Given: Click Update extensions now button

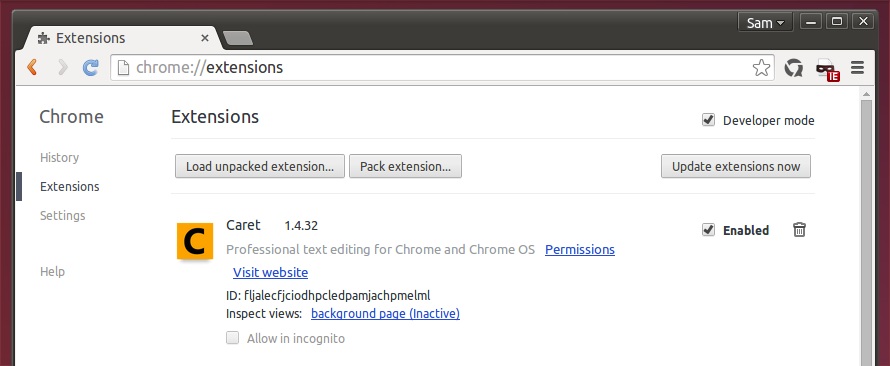Looking at the screenshot, I should [x=736, y=166].
